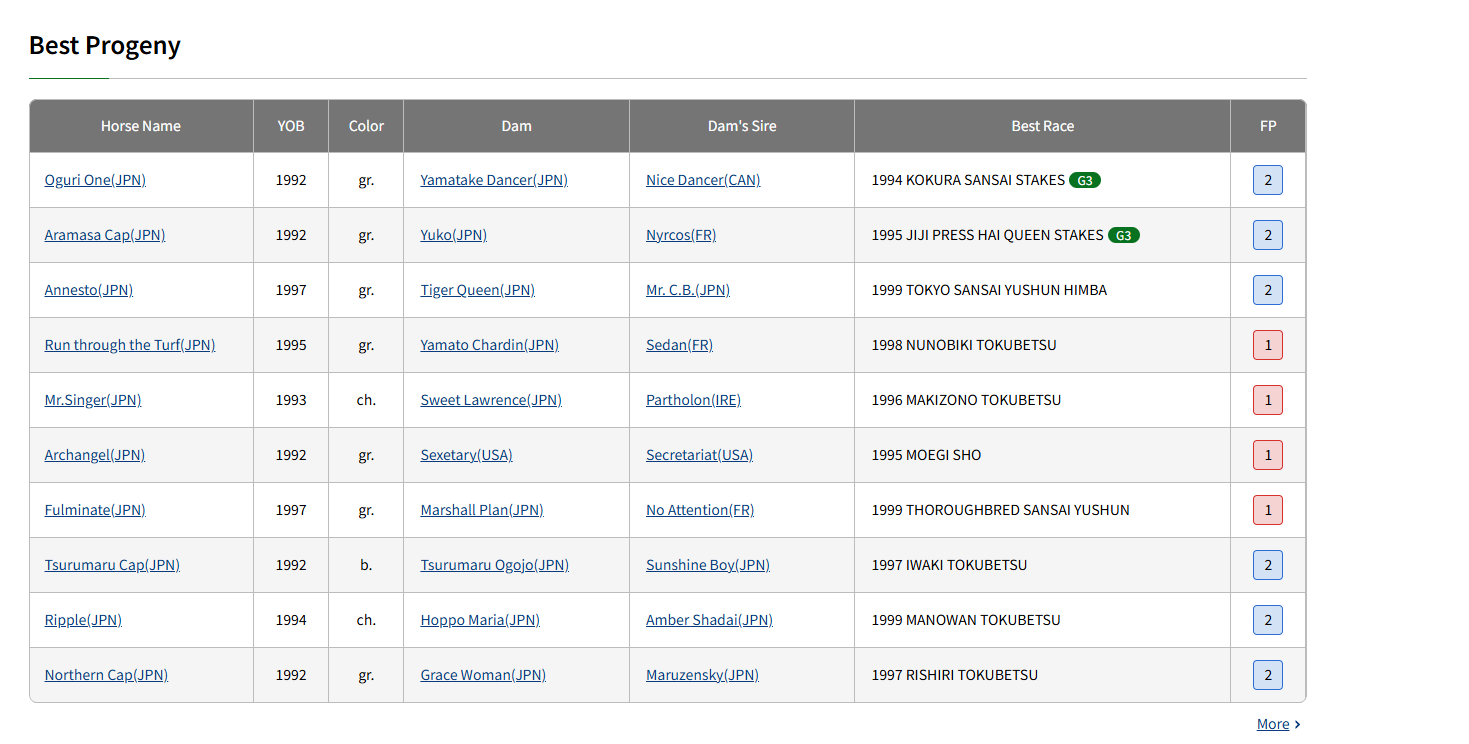Open Annesto(JPN) horse link
Screen dimensions: 1469x744
tap(89, 290)
